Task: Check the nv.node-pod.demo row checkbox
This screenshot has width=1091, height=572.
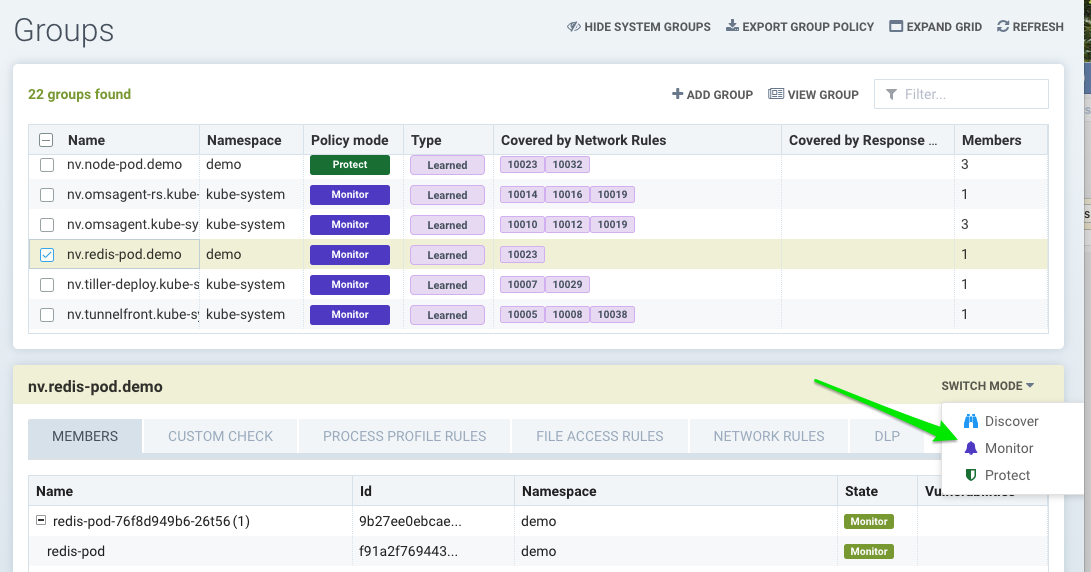Action: click(47, 165)
